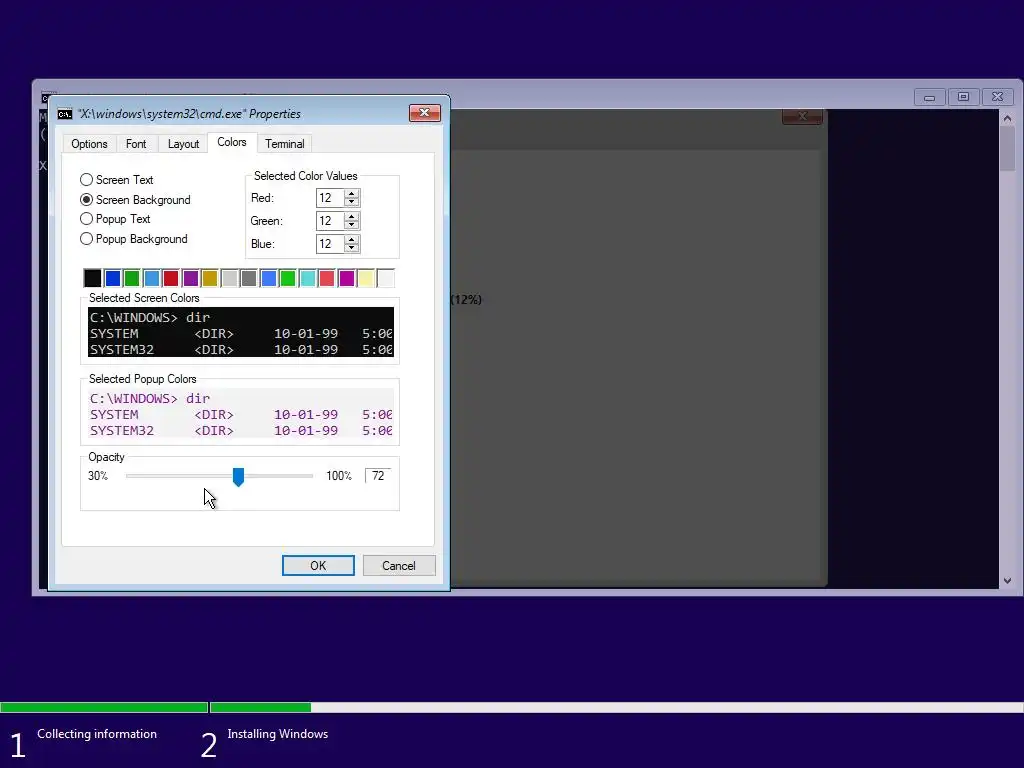The image size is (1024, 768).
Task: Pick the purple color swatch
Action: 191,278
